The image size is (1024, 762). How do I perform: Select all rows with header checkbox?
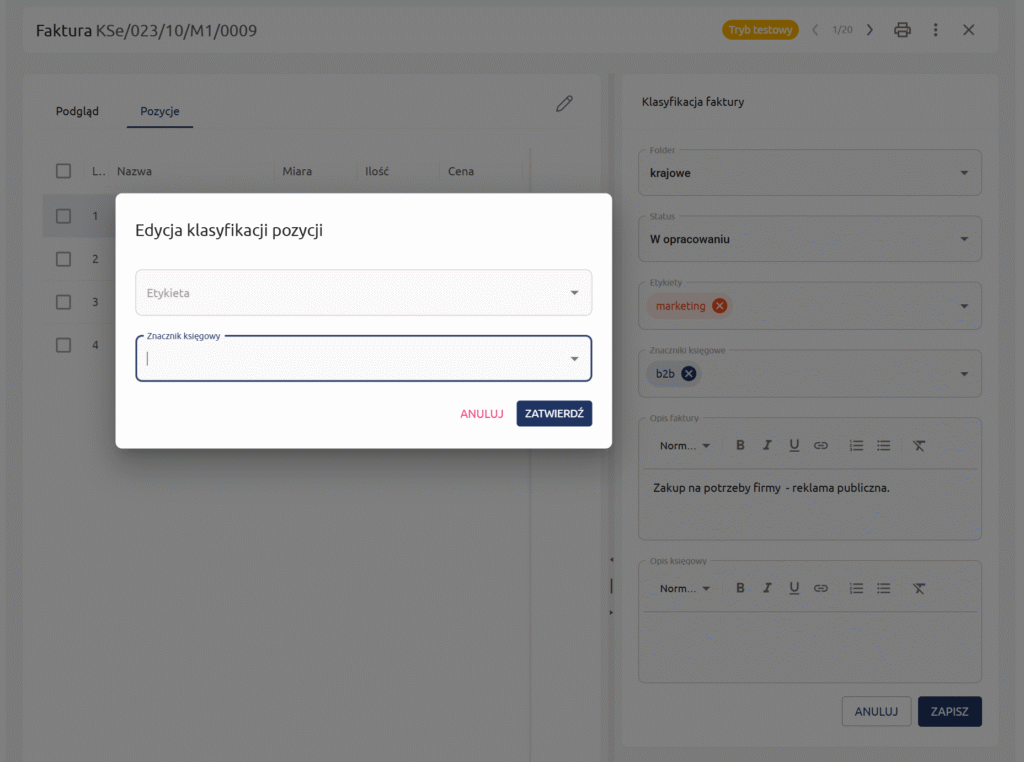pos(63,171)
